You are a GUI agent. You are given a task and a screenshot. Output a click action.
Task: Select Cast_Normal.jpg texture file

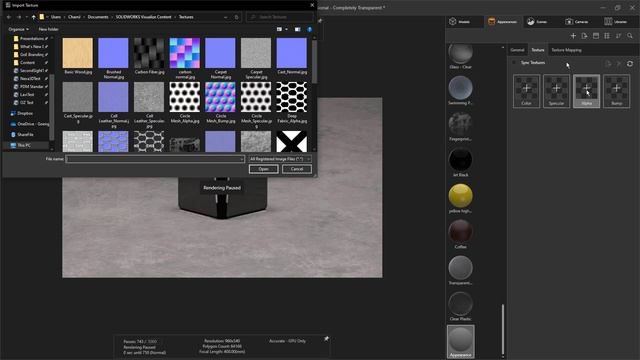point(292,56)
